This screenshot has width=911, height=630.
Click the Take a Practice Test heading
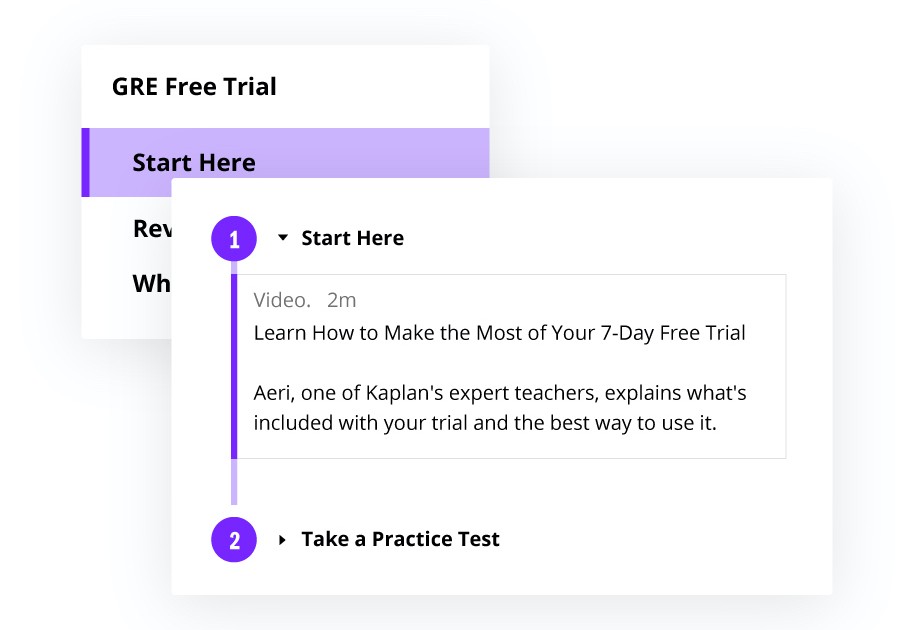(400, 539)
